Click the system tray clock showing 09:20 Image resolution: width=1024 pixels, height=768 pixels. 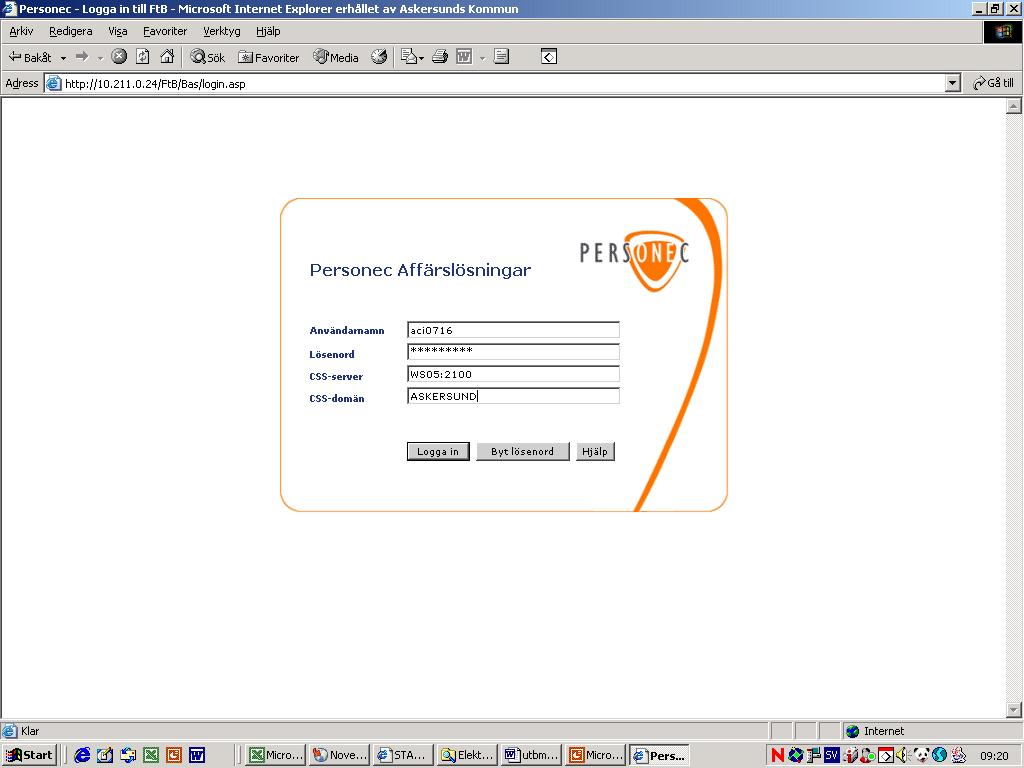click(x=994, y=756)
